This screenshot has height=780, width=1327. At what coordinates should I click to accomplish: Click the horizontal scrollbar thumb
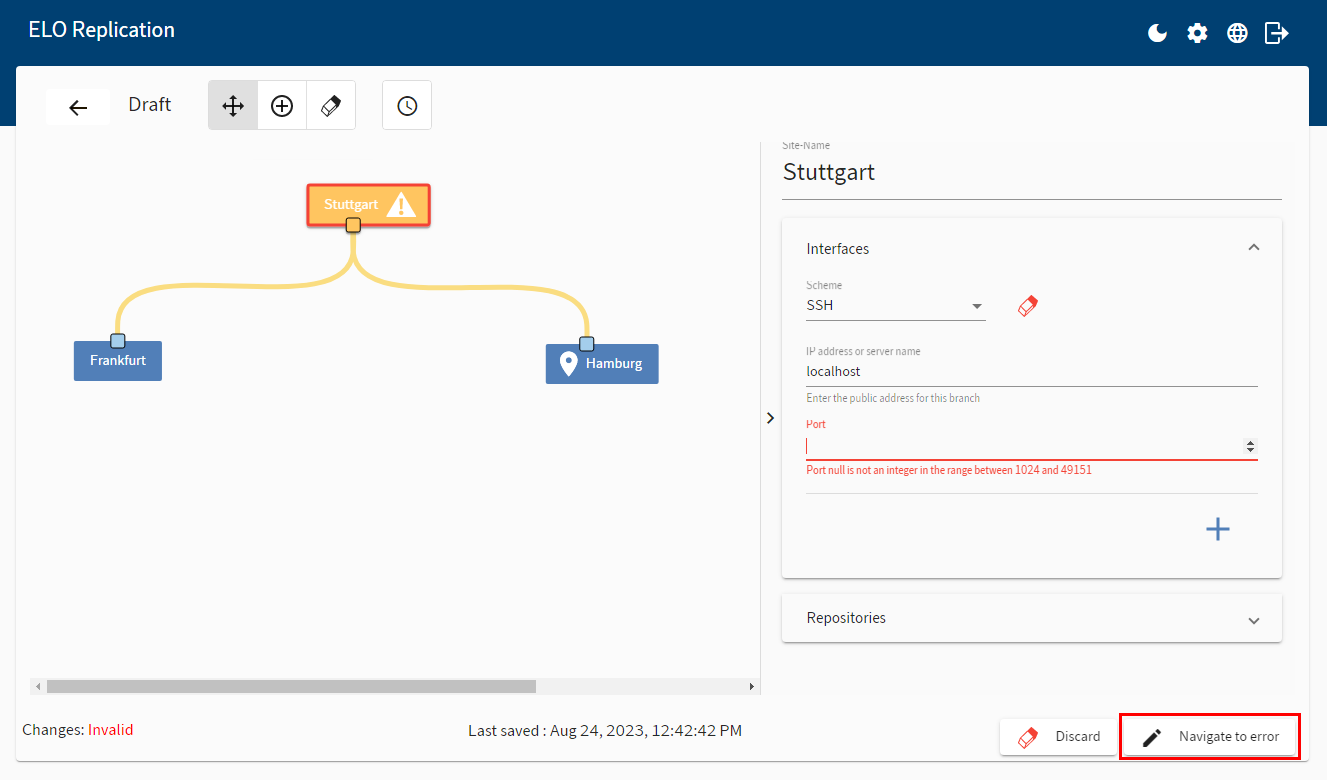point(291,687)
